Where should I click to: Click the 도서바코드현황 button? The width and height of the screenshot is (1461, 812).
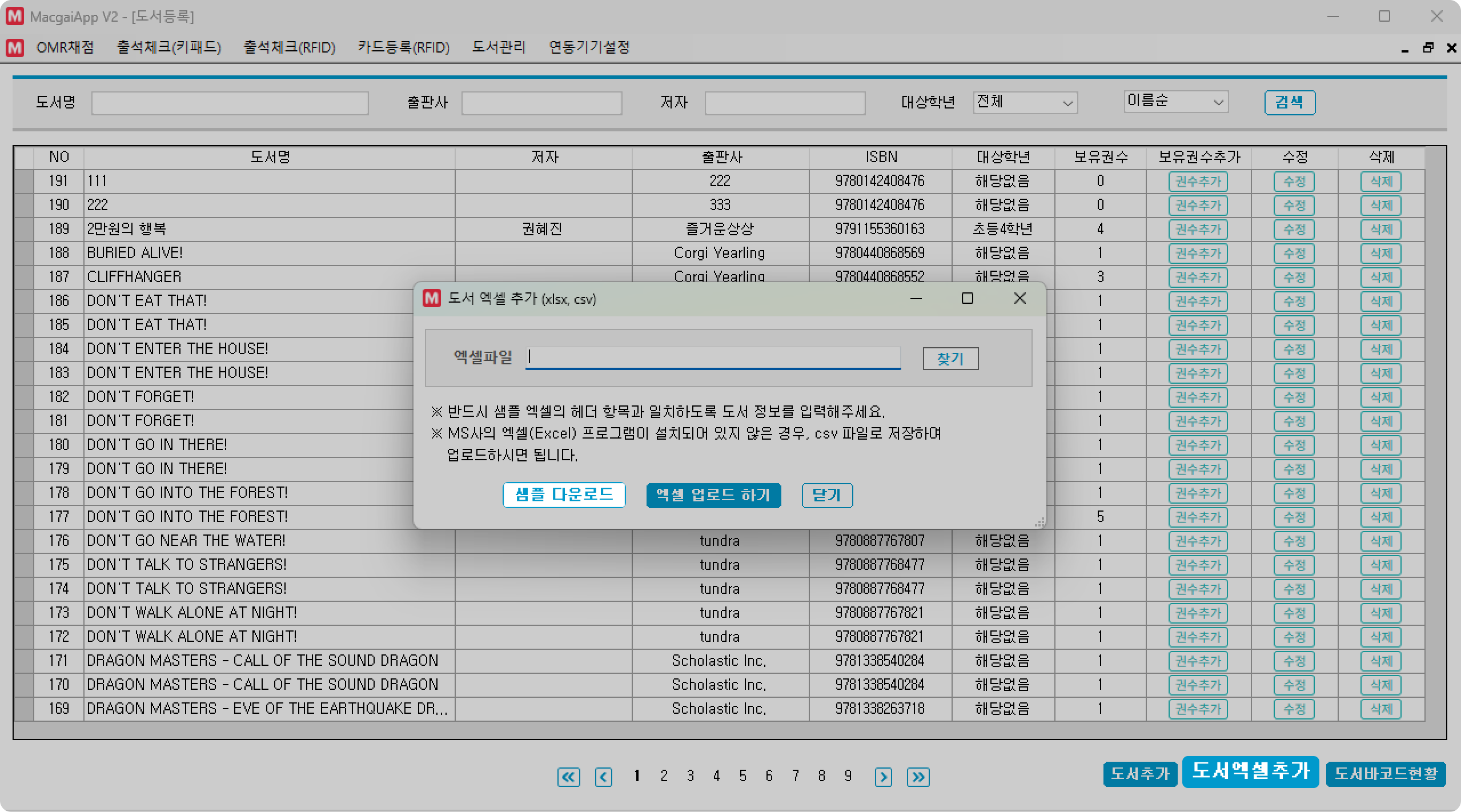click(1386, 774)
